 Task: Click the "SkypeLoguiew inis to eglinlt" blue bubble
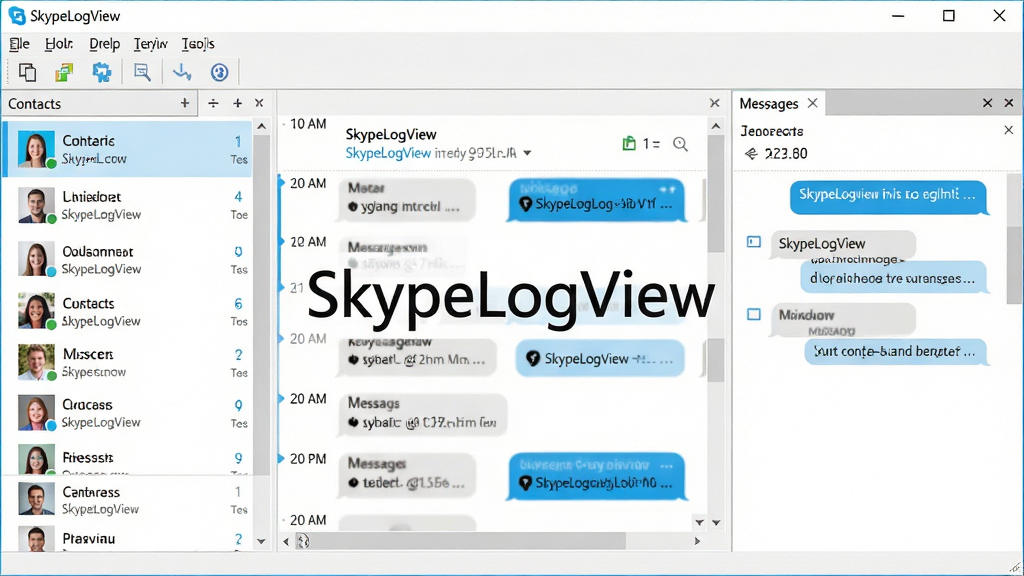tap(888, 197)
